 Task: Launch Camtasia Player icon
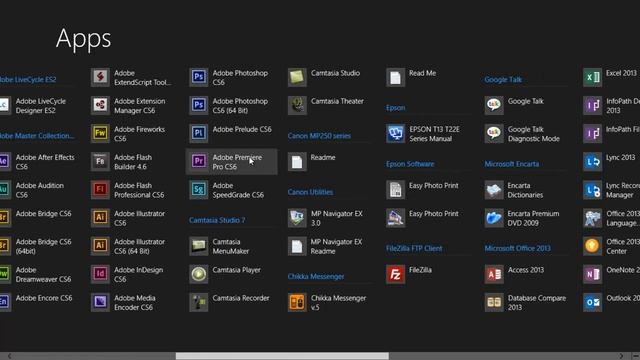pyautogui.click(x=199, y=274)
